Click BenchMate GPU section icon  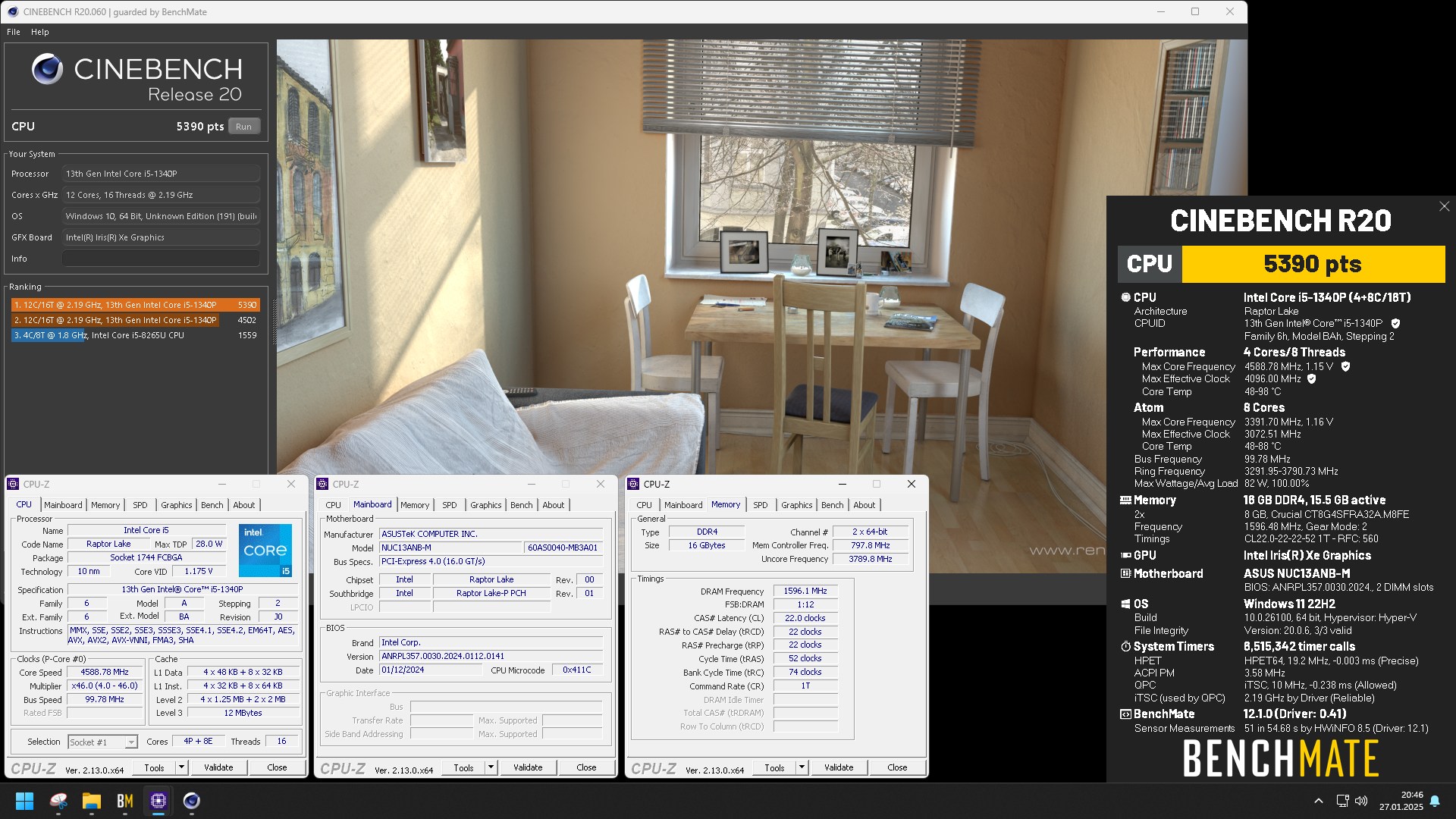click(1125, 555)
